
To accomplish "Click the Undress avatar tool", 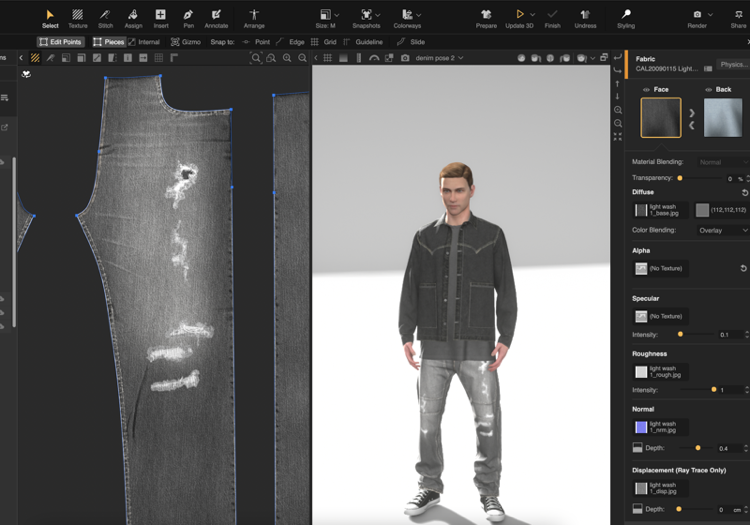I will coord(585,19).
